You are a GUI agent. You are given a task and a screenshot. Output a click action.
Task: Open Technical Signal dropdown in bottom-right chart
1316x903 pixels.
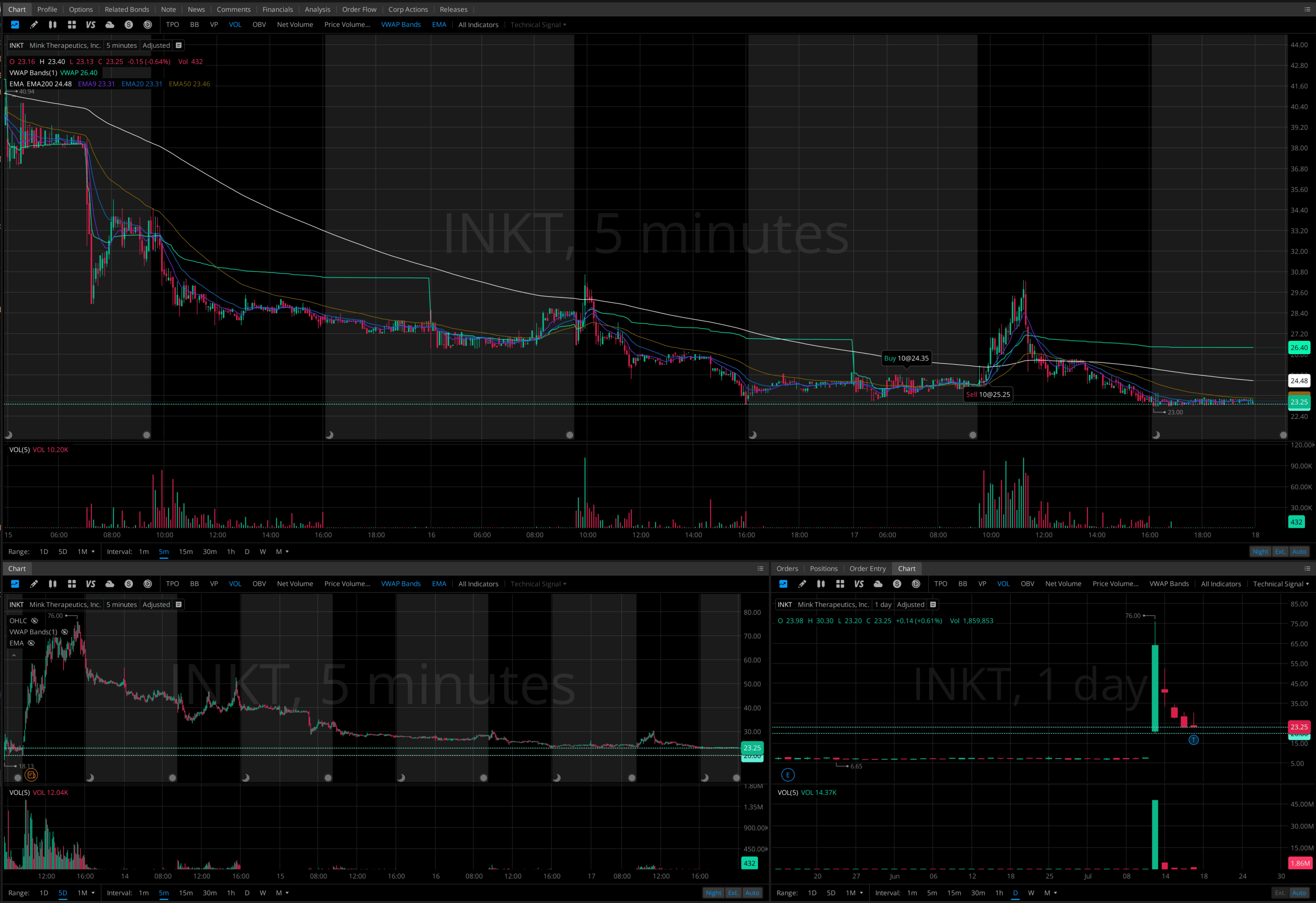click(1281, 584)
